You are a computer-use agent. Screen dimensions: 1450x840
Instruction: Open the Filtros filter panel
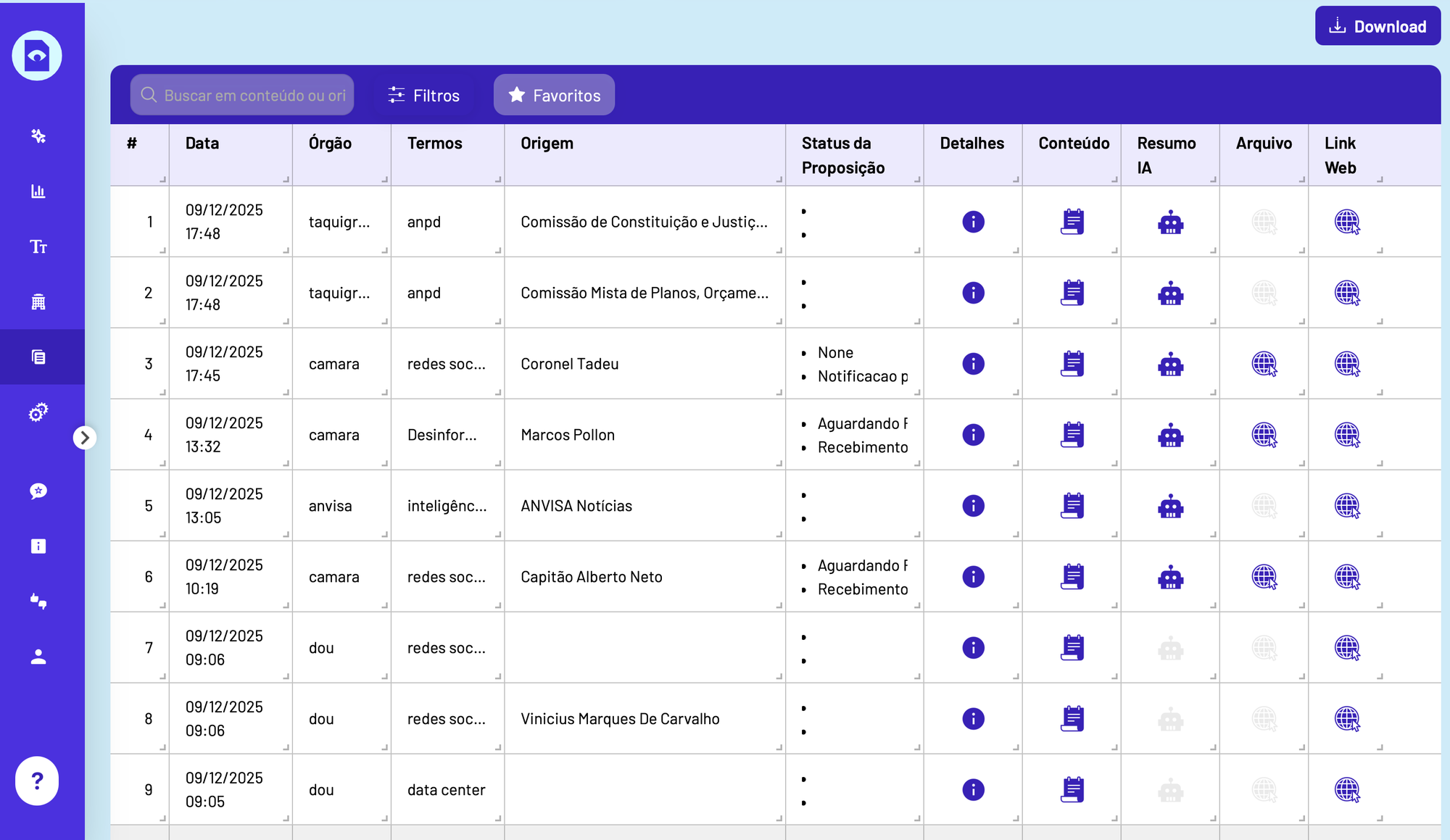pos(423,95)
